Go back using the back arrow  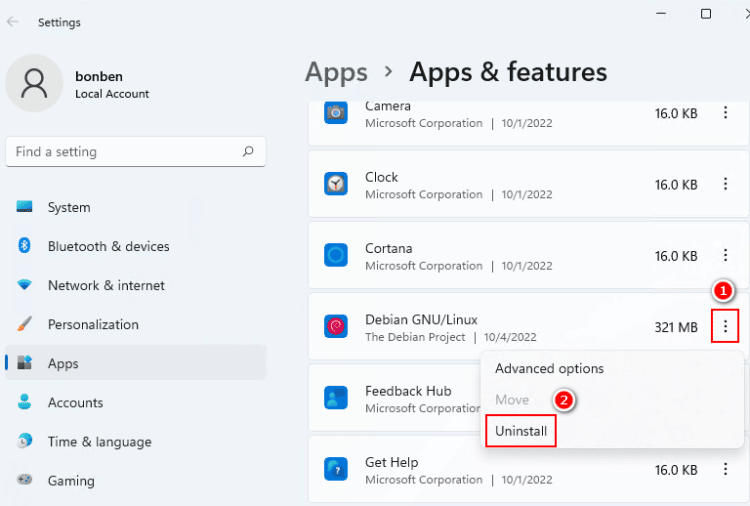click(13, 21)
